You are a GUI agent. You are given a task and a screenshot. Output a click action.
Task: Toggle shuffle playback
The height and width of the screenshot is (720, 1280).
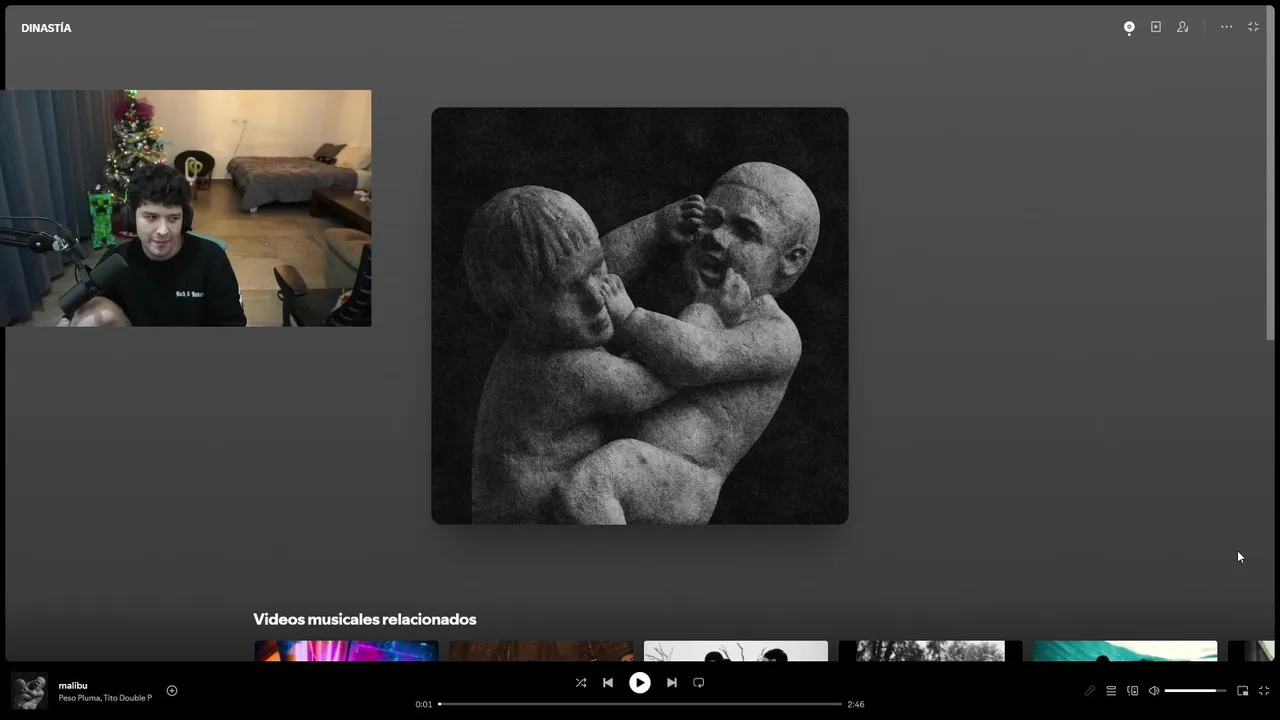coord(581,683)
